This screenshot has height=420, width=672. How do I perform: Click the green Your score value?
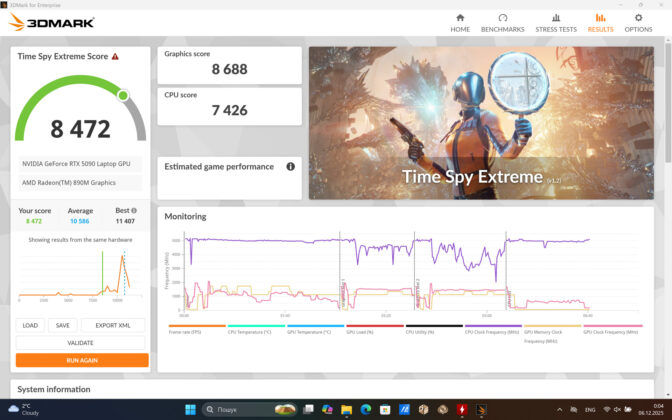coord(34,221)
